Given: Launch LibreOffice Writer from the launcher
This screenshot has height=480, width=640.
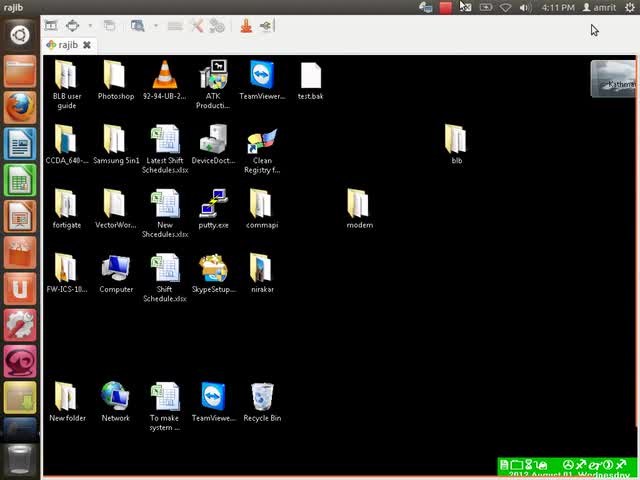Looking at the screenshot, I should point(20,144).
